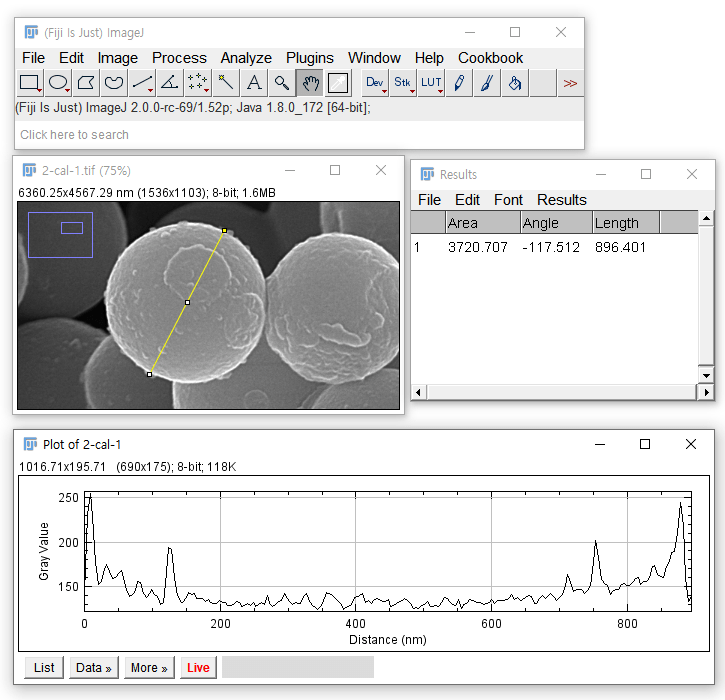Select the Wand tracing tool
Viewport: 725px width, 700px height.
(226, 83)
